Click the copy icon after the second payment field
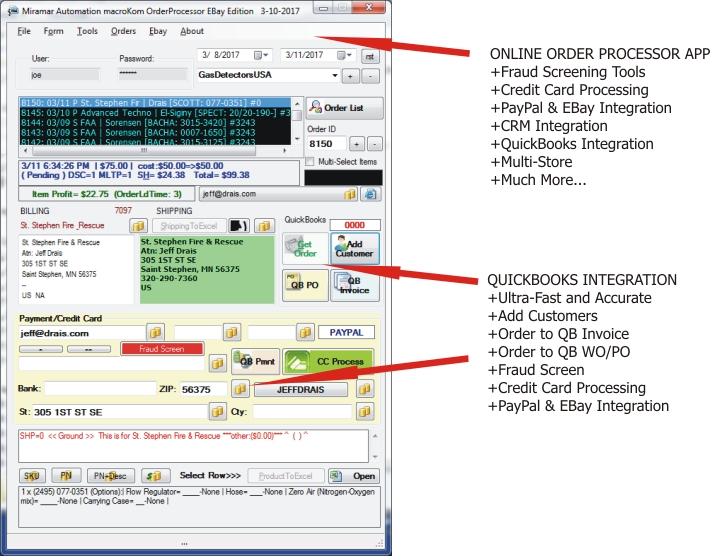Viewport: 710px width, 556px height. point(232,332)
